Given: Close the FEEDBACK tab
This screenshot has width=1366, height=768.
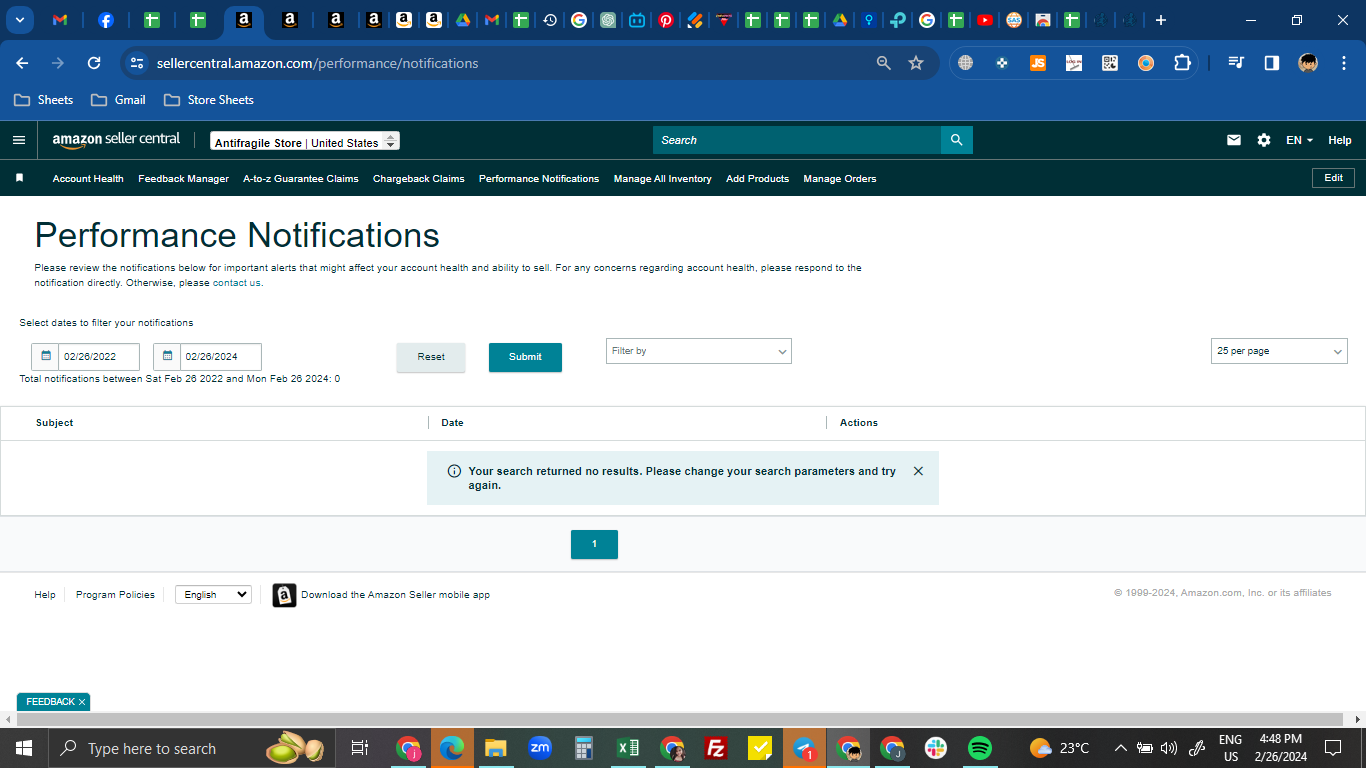Looking at the screenshot, I should 82,702.
